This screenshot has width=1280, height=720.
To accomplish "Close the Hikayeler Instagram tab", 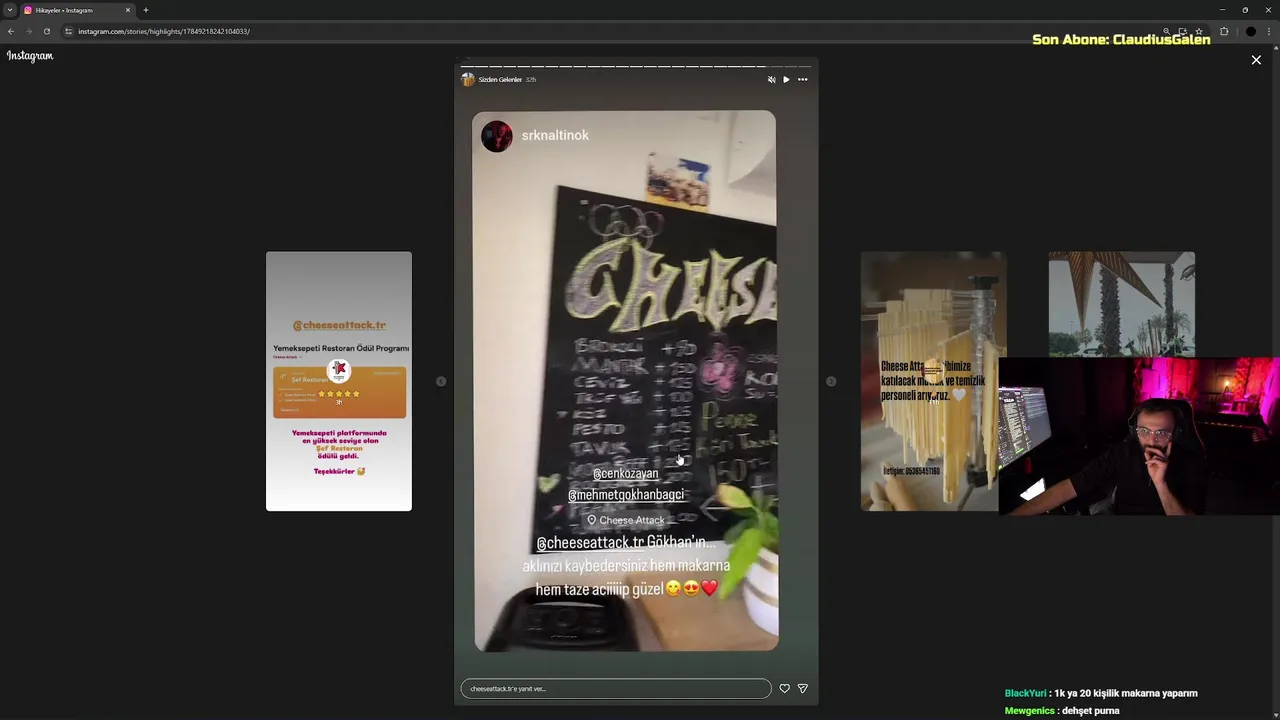I will (128, 10).
